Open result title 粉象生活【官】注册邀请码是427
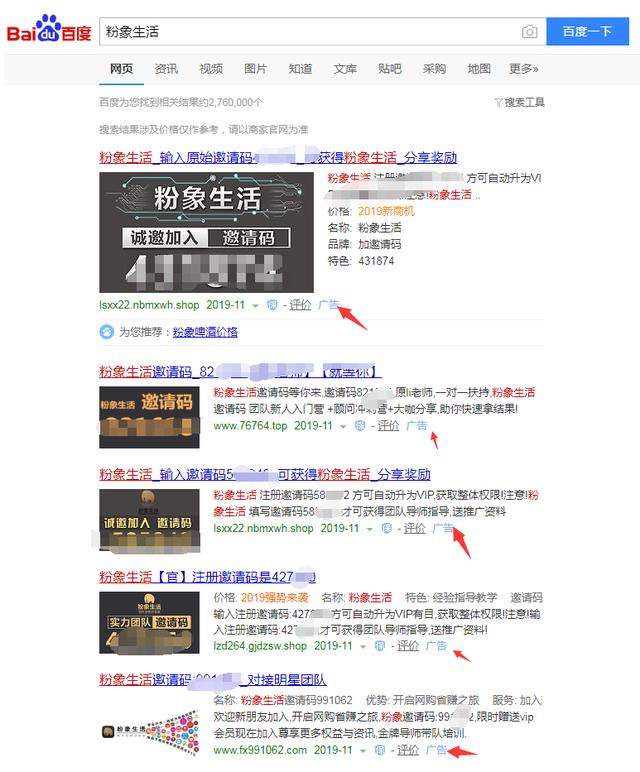640x772 pixels. (207, 577)
